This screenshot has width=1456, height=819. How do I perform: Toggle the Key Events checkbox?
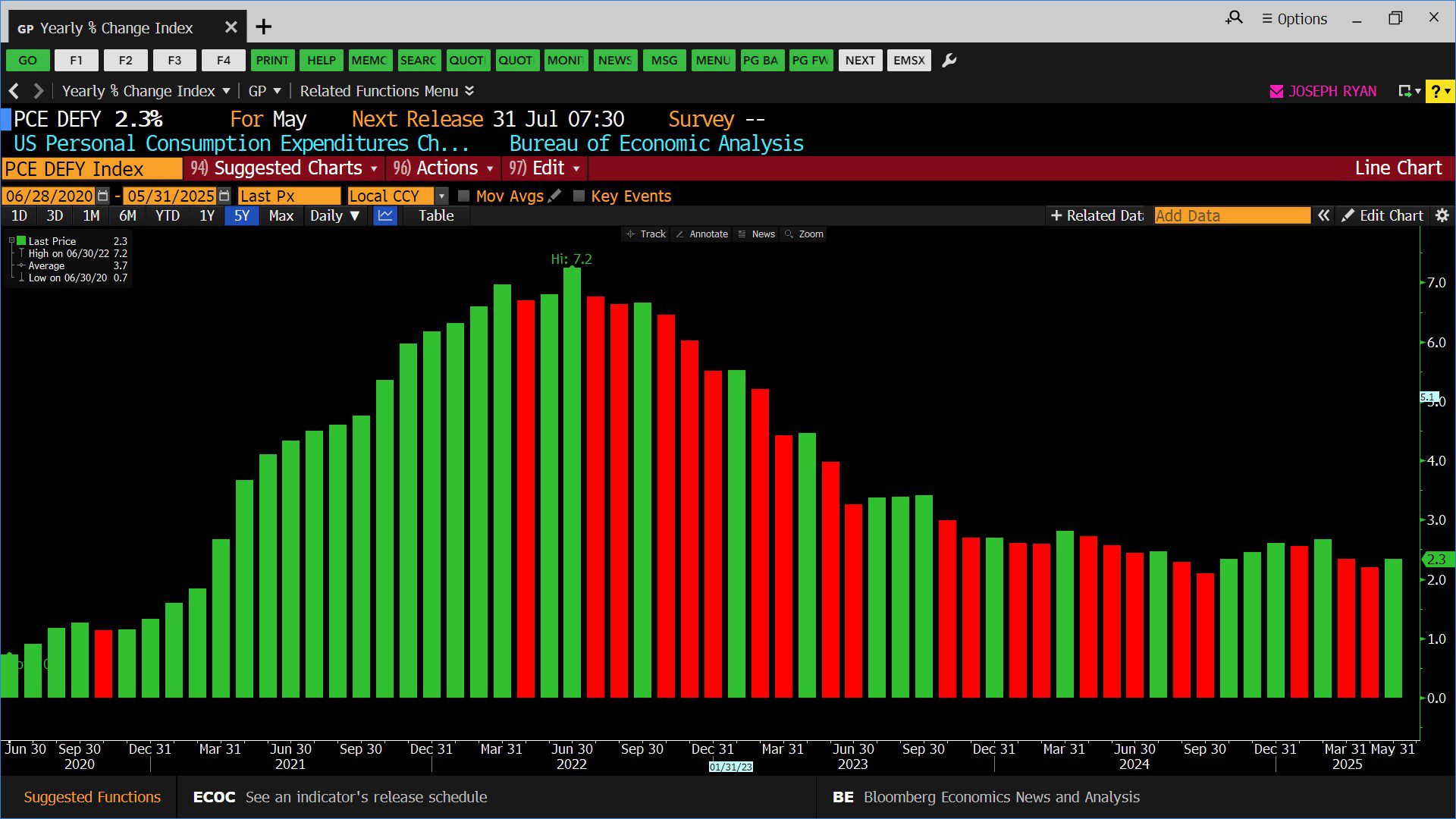click(579, 196)
